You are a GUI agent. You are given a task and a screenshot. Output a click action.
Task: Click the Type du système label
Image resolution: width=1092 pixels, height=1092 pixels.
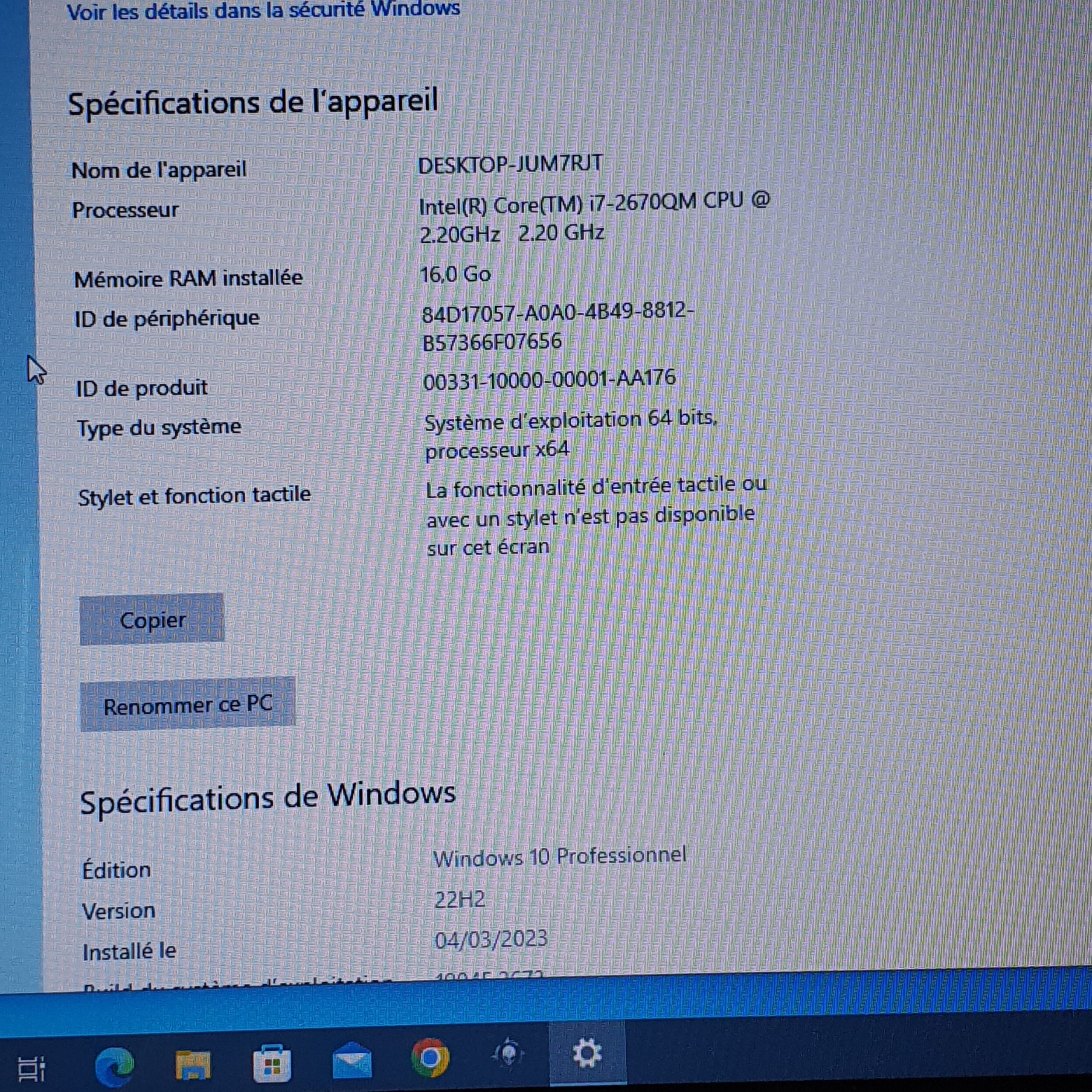[159, 427]
